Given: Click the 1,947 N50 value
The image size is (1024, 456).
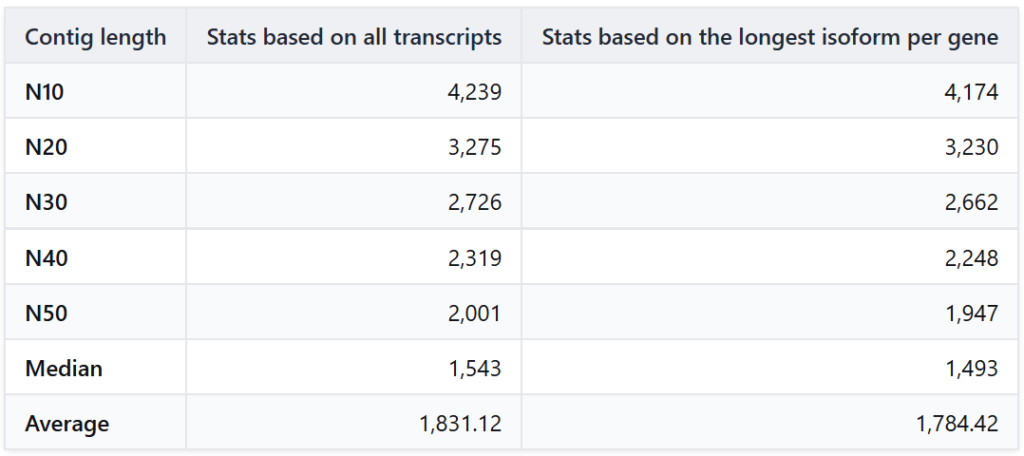Looking at the screenshot, I should [971, 313].
